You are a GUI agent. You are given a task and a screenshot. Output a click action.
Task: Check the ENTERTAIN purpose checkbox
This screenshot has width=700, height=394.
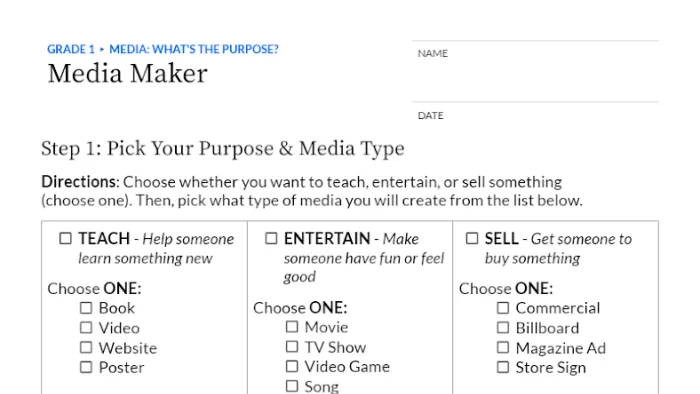tap(271, 238)
